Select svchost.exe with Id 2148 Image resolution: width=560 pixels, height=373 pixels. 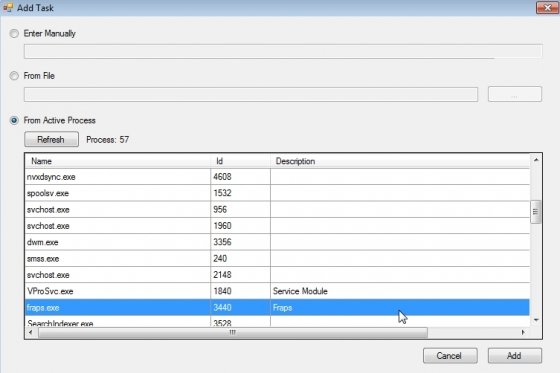click(277, 275)
